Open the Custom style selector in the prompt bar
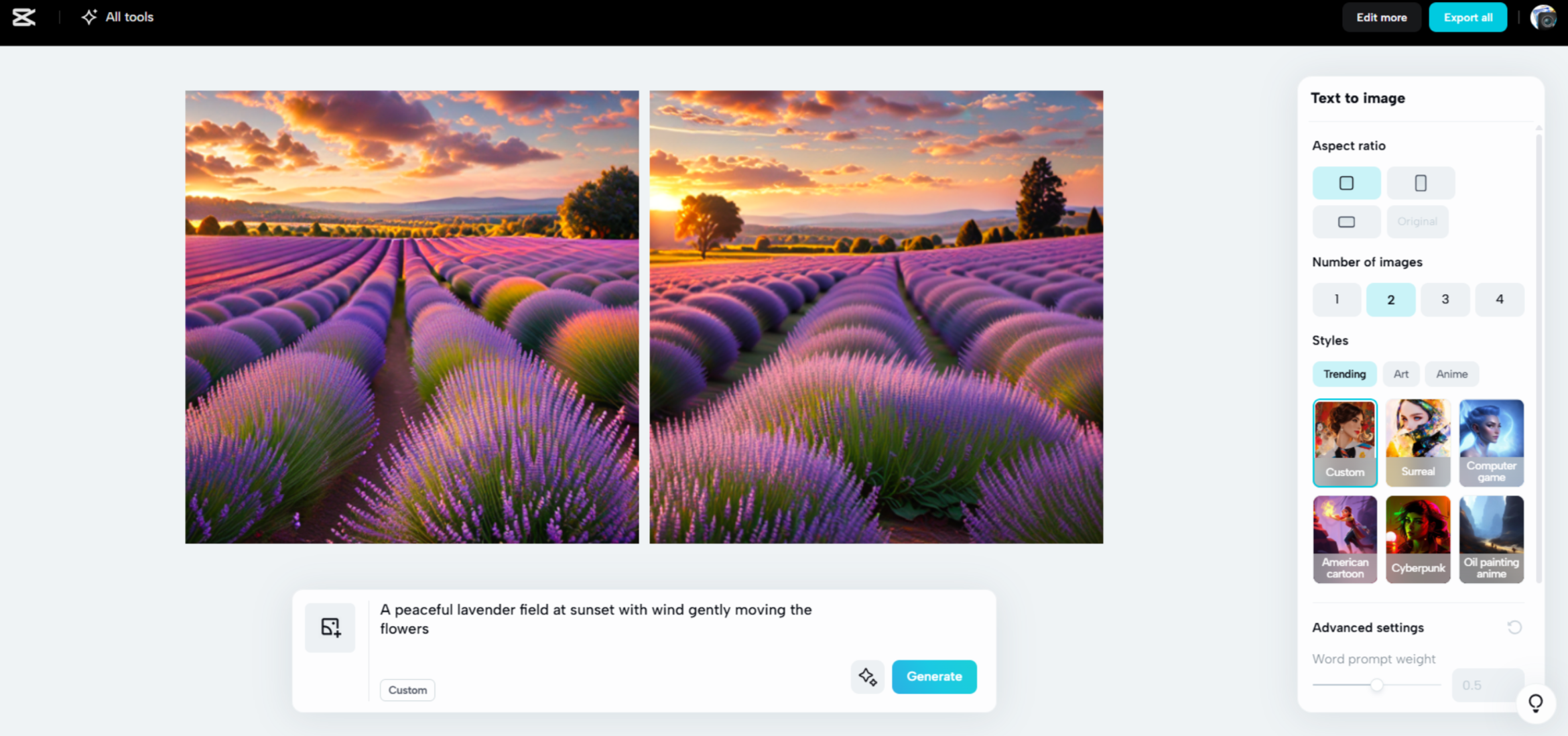The width and height of the screenshot is (1568, 736). click(x=407, y=690)
